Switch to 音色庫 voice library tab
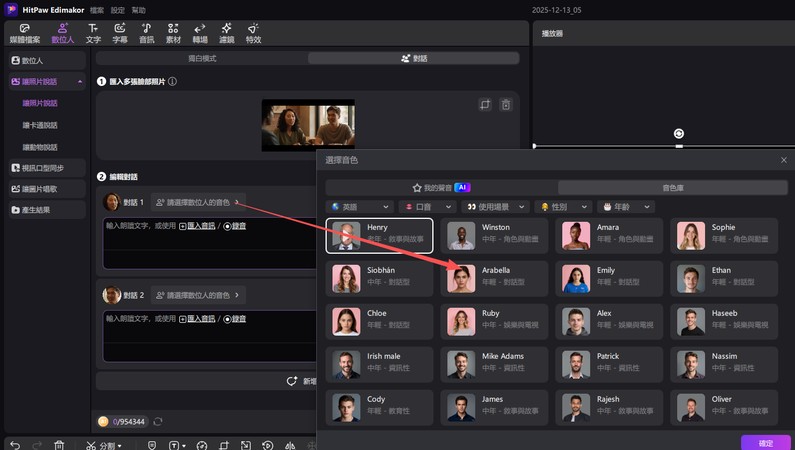Image resolution: width=795 pixels, height=450 pixels. pyautogui.click(x=673, y=187)
